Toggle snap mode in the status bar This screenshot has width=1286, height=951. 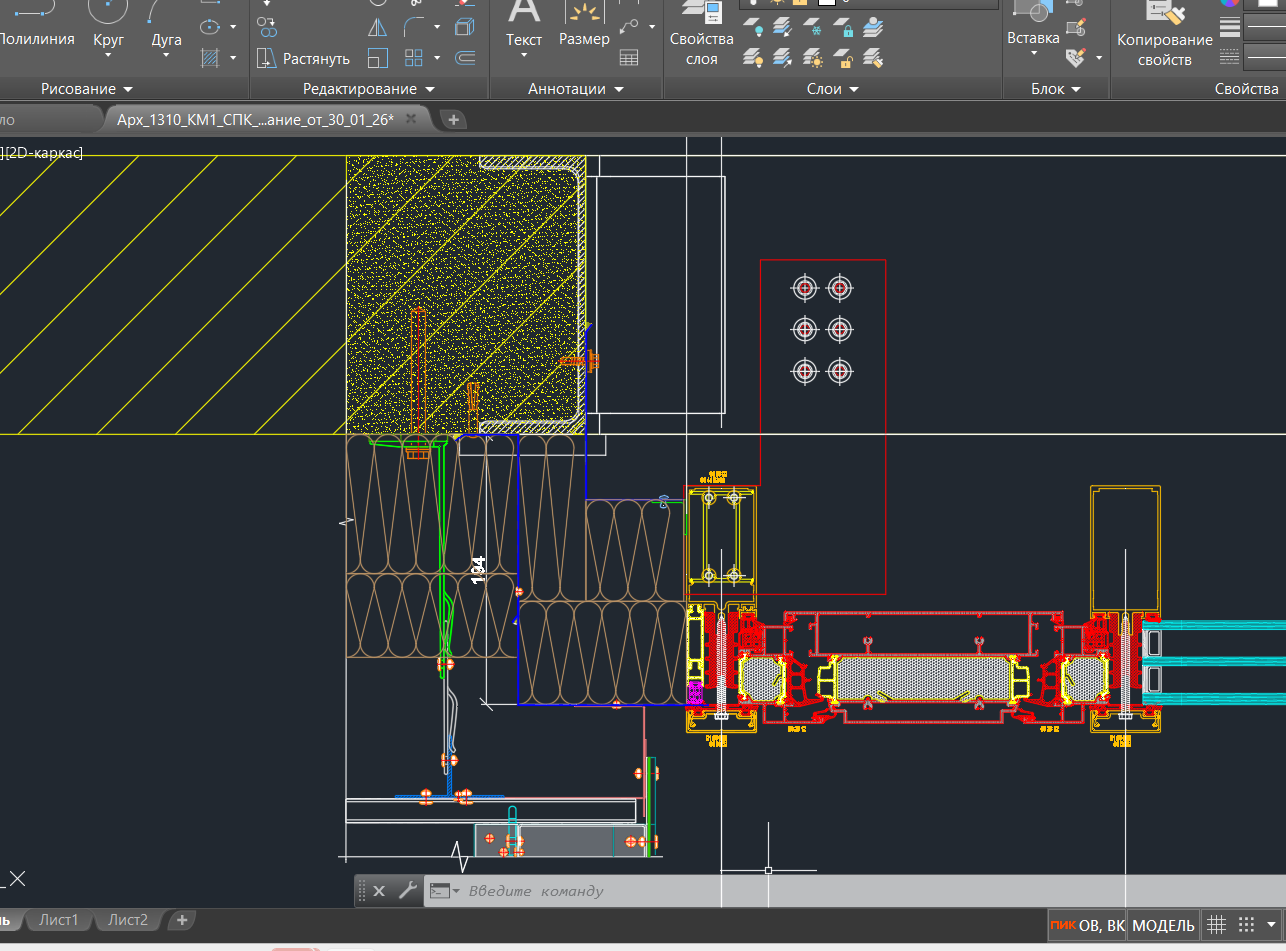click(1246, 925)
